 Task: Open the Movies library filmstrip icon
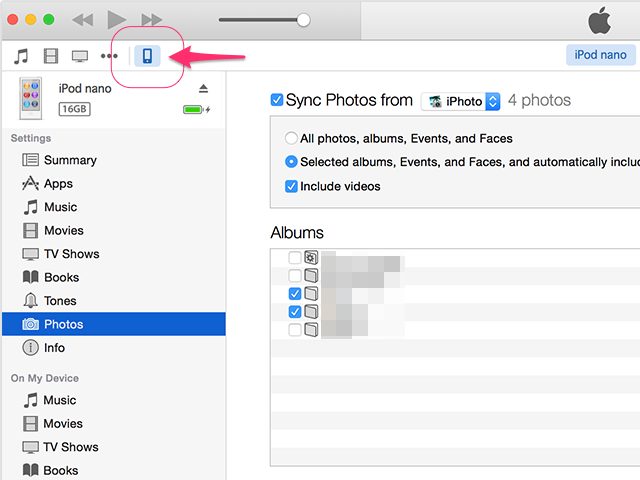pyautogui.click(x=51, y=56)
